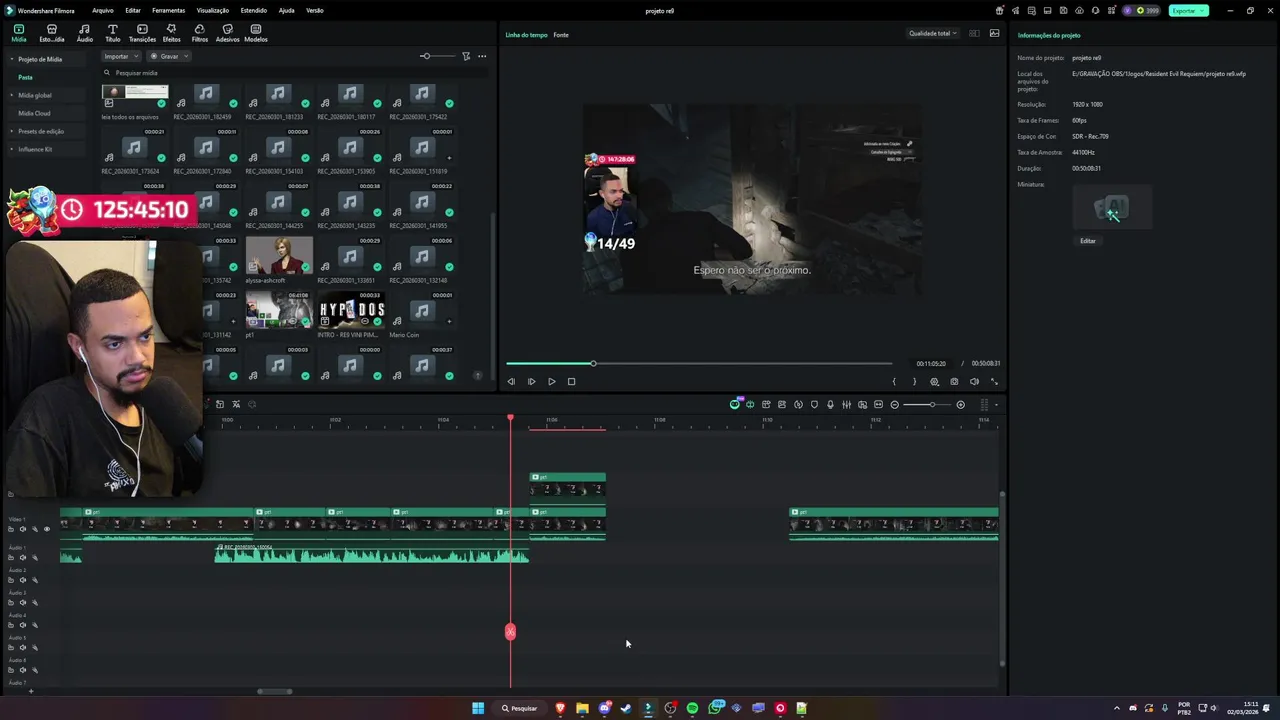
Task: Open Spotify from the Windows taskbar
Action: tap(692, 708)
